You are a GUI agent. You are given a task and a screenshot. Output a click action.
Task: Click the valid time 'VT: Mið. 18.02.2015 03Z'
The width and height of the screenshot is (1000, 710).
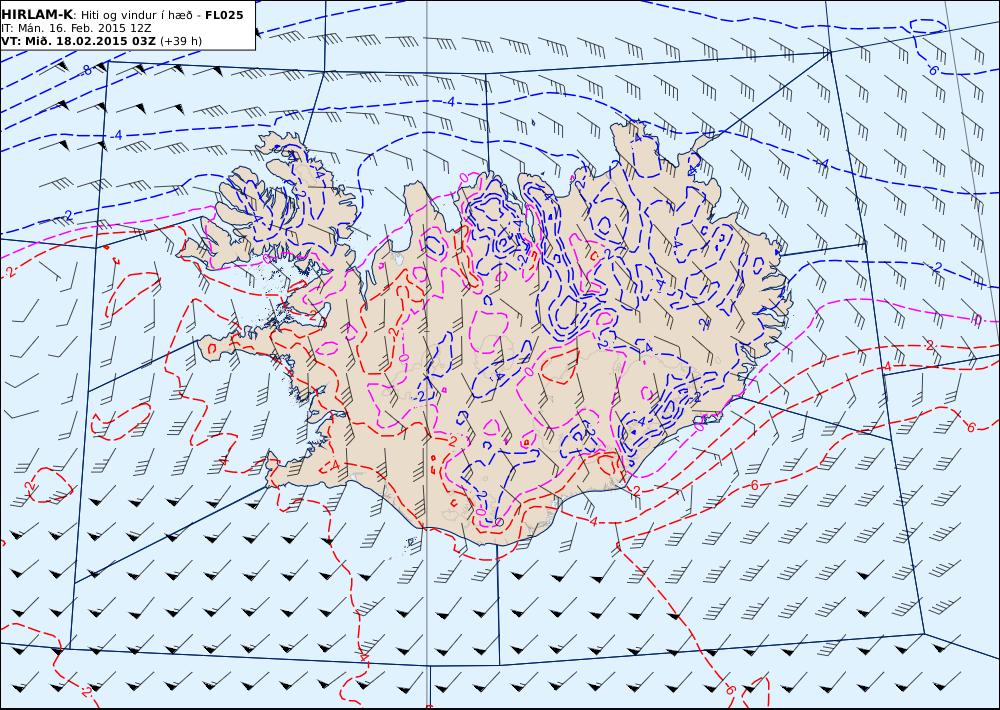[x=78, y=41]
